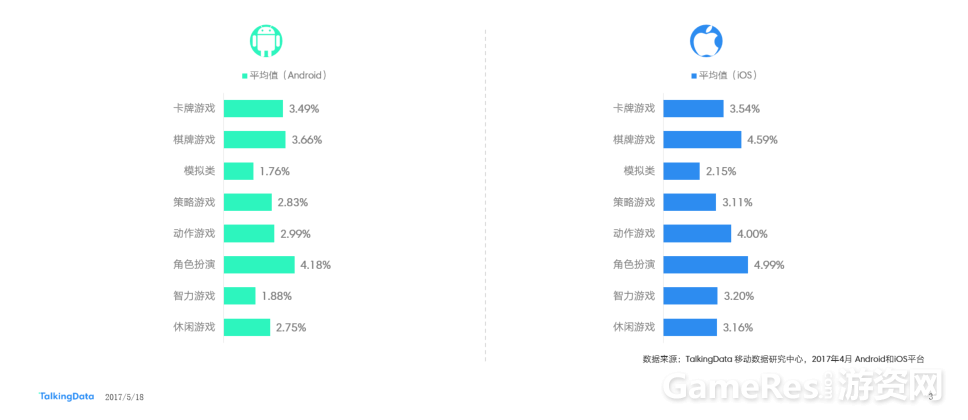This screenshot has width=968, height=420.
Task: Click the 平均值 (Android) legend label
Action: pos(288,75)
